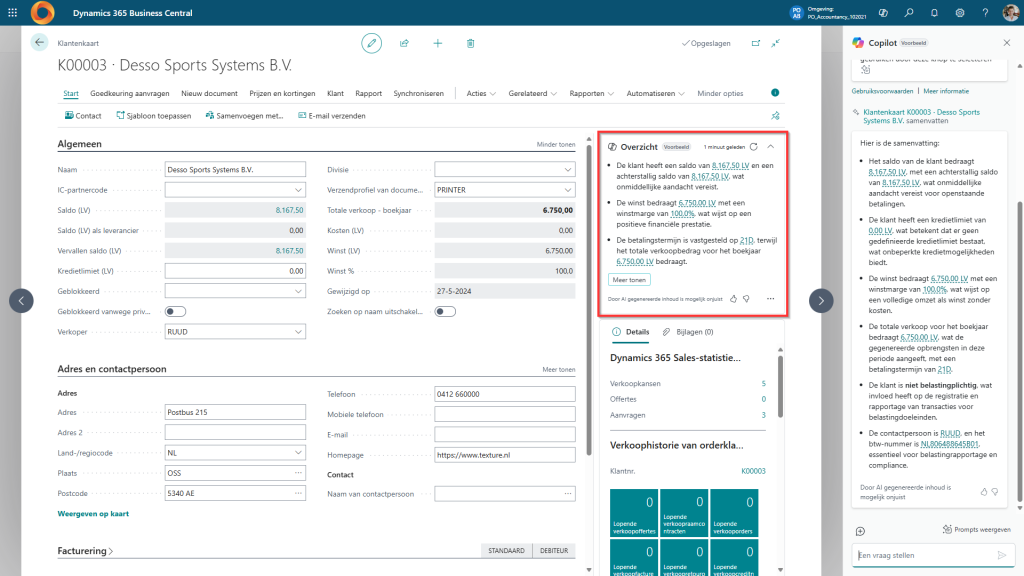
Task: Create a new record with plus icon
Action: coord(438,43)
